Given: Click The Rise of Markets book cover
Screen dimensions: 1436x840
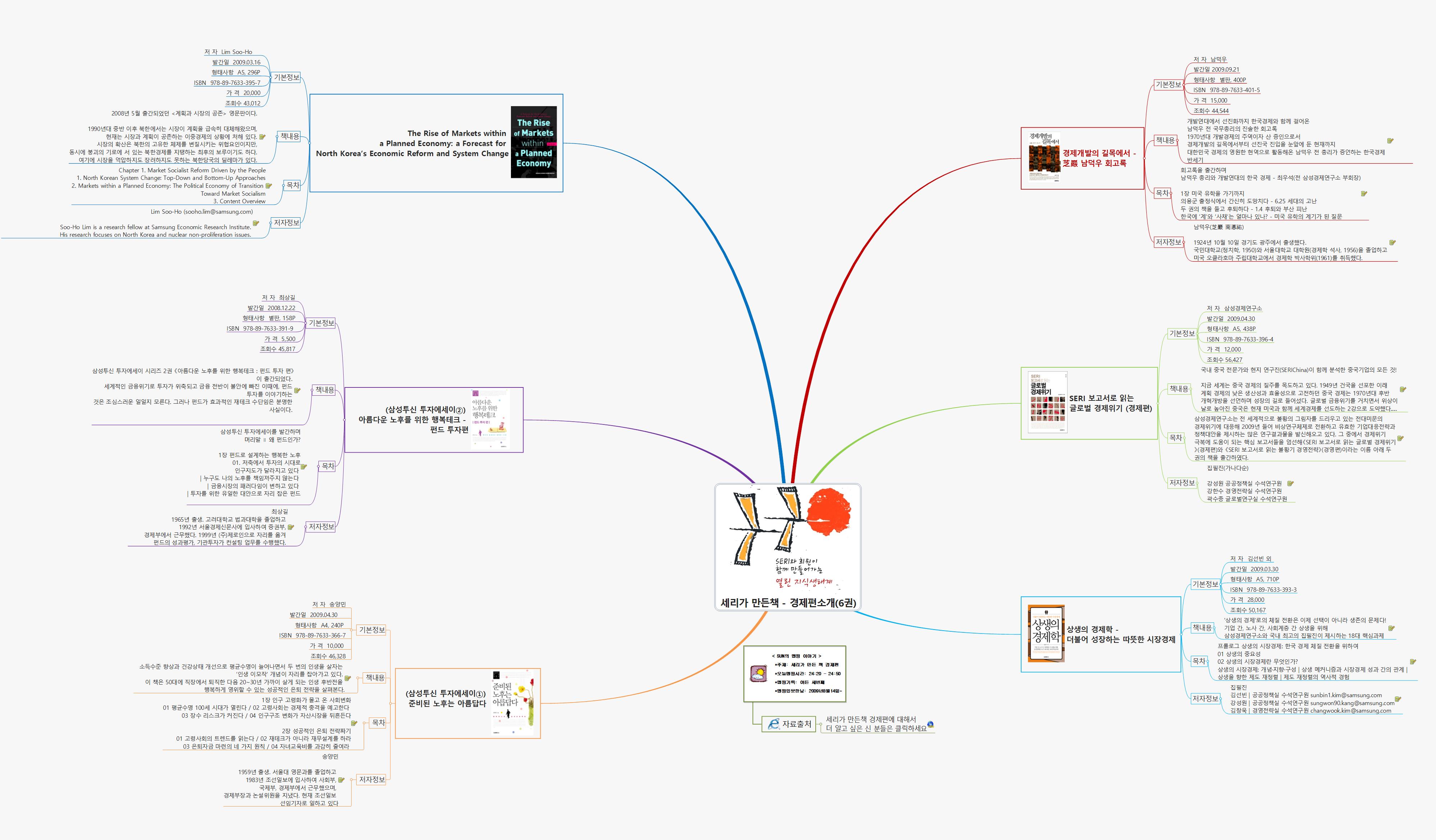Looking at the screenshot, I should pyautogui.click(x=533, y=142).
